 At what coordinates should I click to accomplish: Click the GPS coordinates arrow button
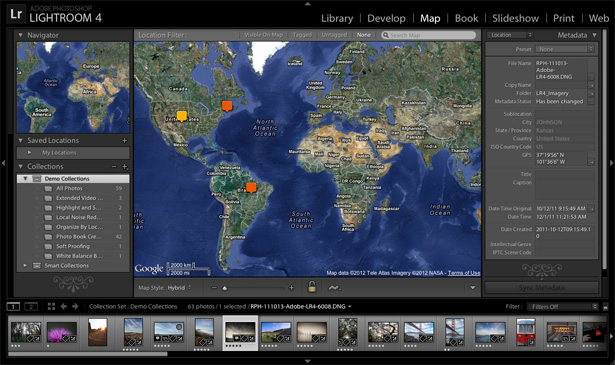click(591, 162)
